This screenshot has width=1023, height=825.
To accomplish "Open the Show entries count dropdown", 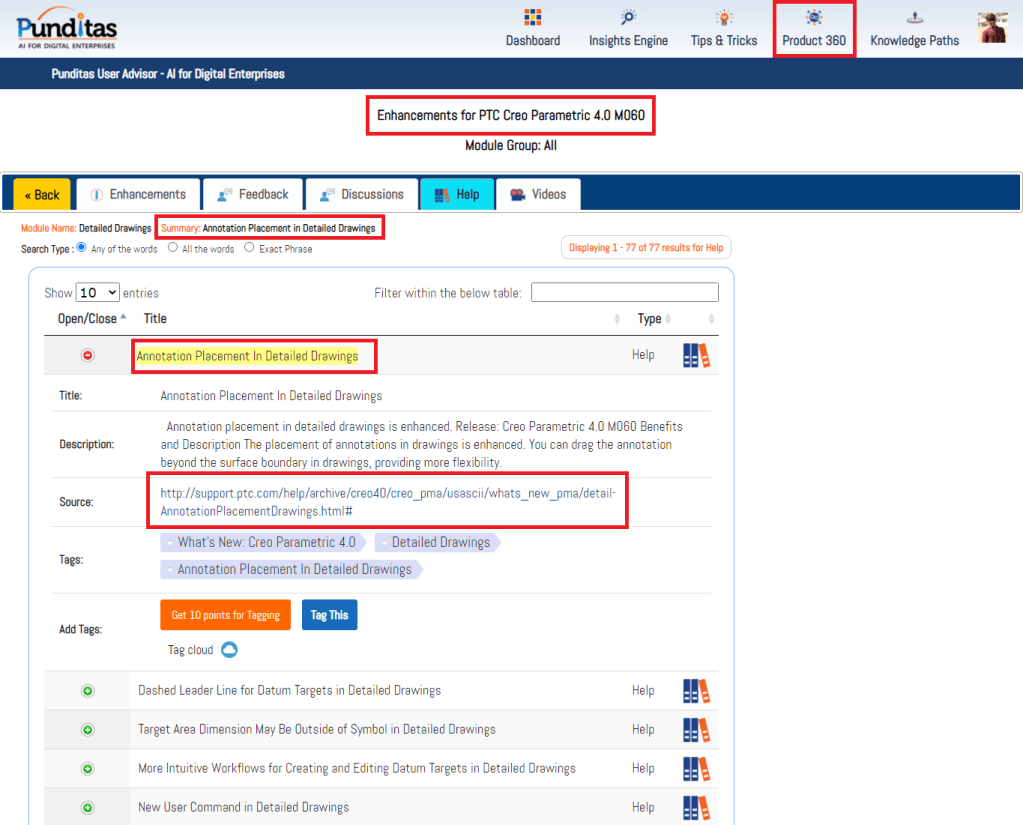I will pos(98,293).
